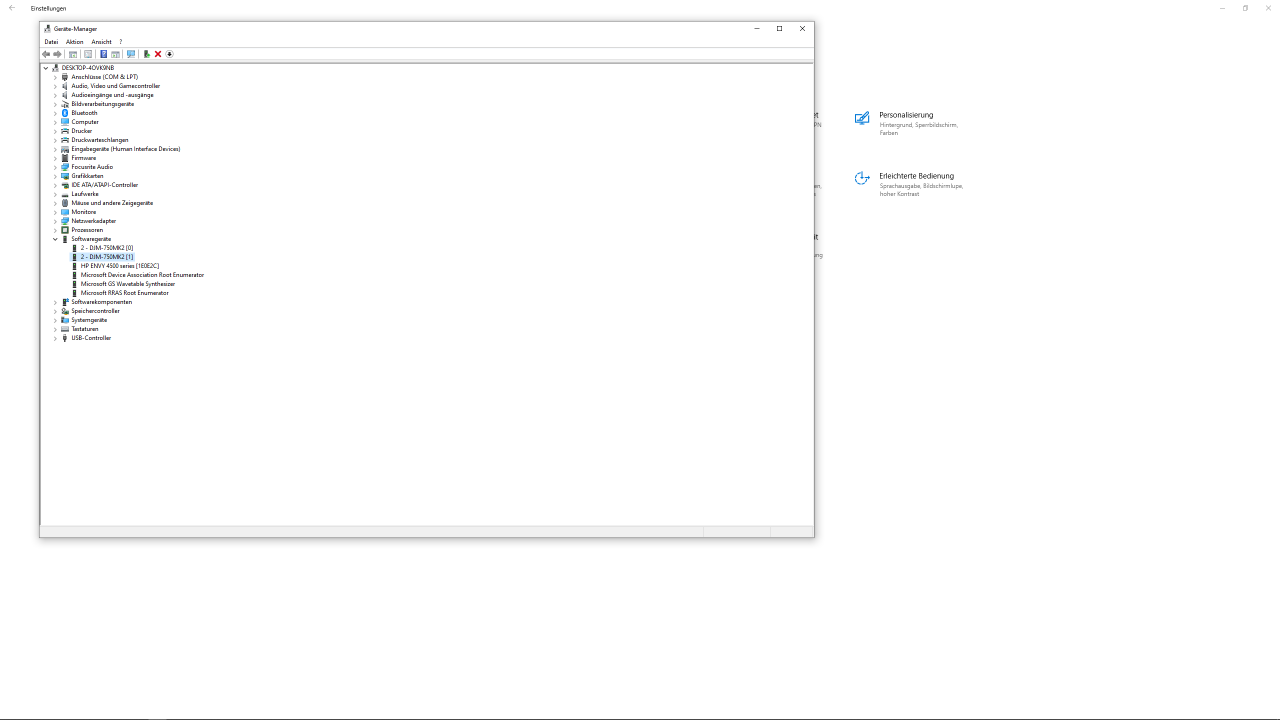This screenshot has width=1280, height=720.
Task: Open Erleichterte Bedienung in Einstellungen window
Action: [x=909, y=184]
